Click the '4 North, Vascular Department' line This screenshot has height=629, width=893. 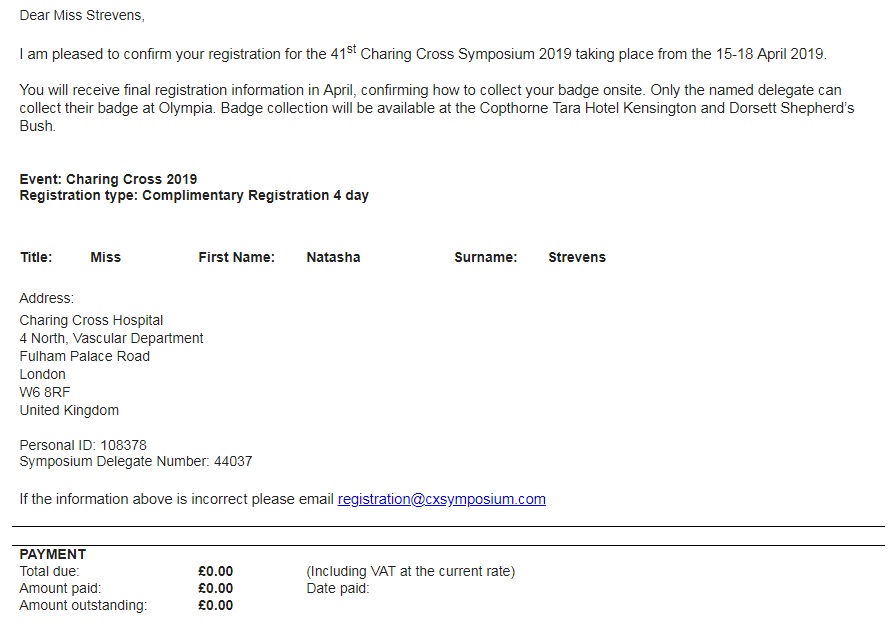(111, 338)
